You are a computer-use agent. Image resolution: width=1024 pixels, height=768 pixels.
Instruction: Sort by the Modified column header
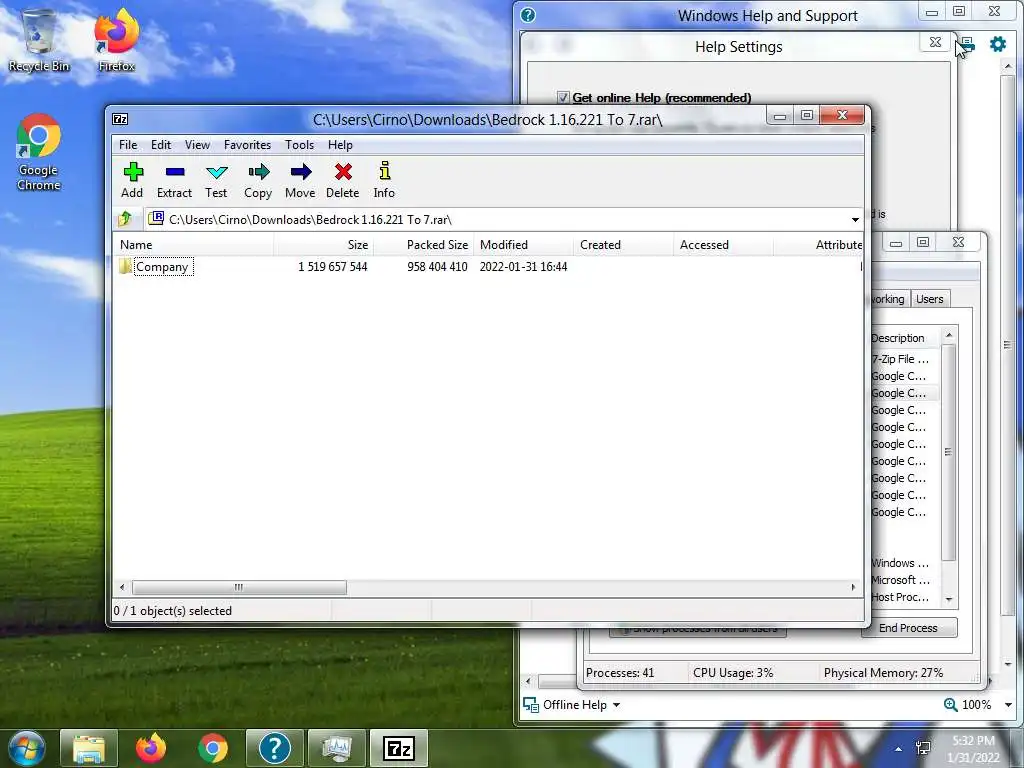point(523,245)
